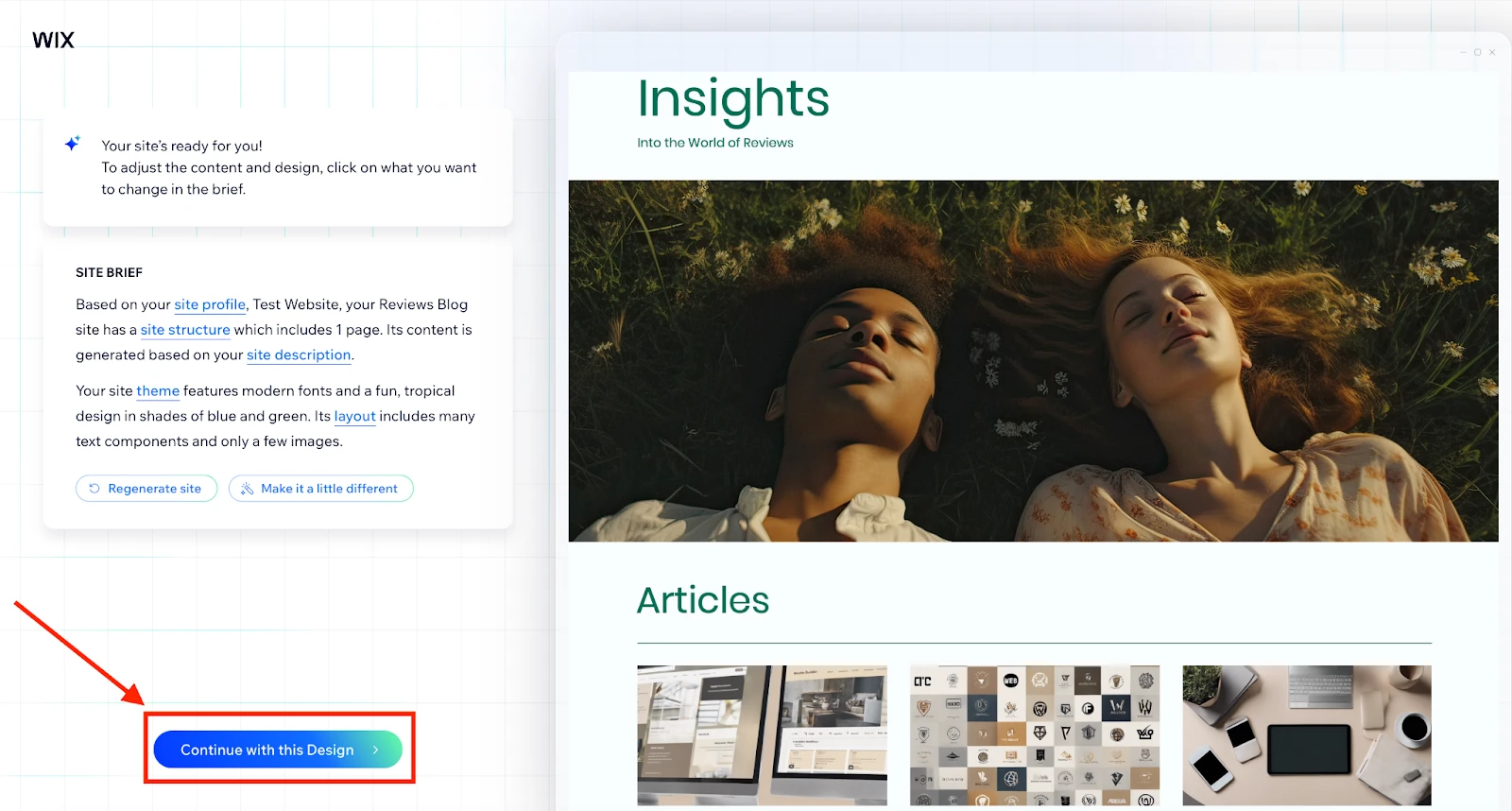Minimize the preview window
1512x811 pixels.
(1463, 52)
